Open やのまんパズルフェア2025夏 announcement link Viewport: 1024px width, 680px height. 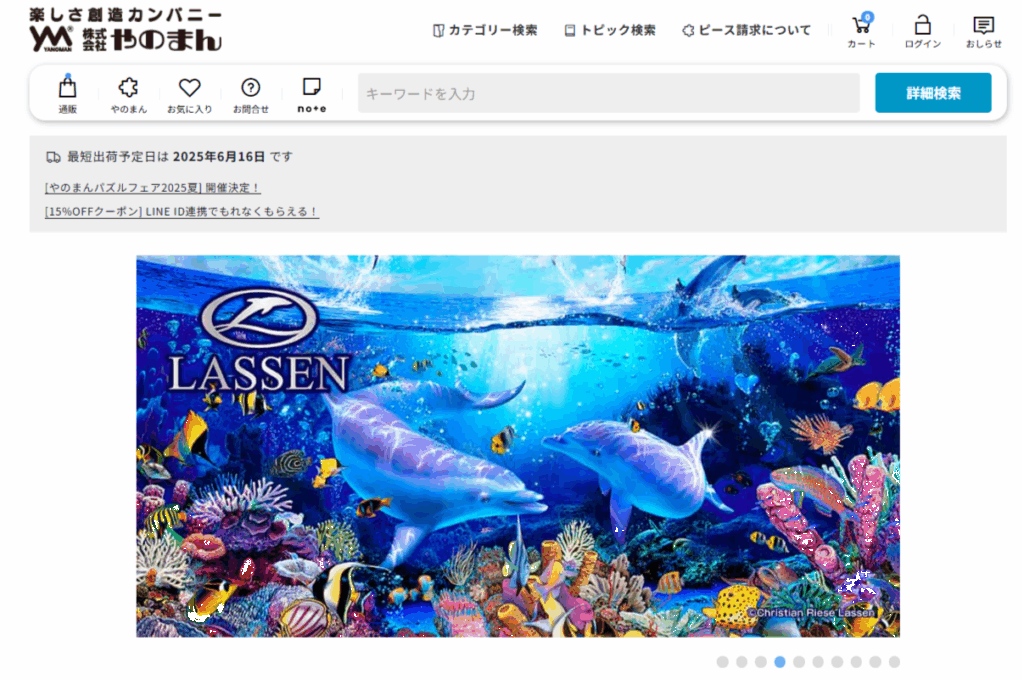(153, 188)
